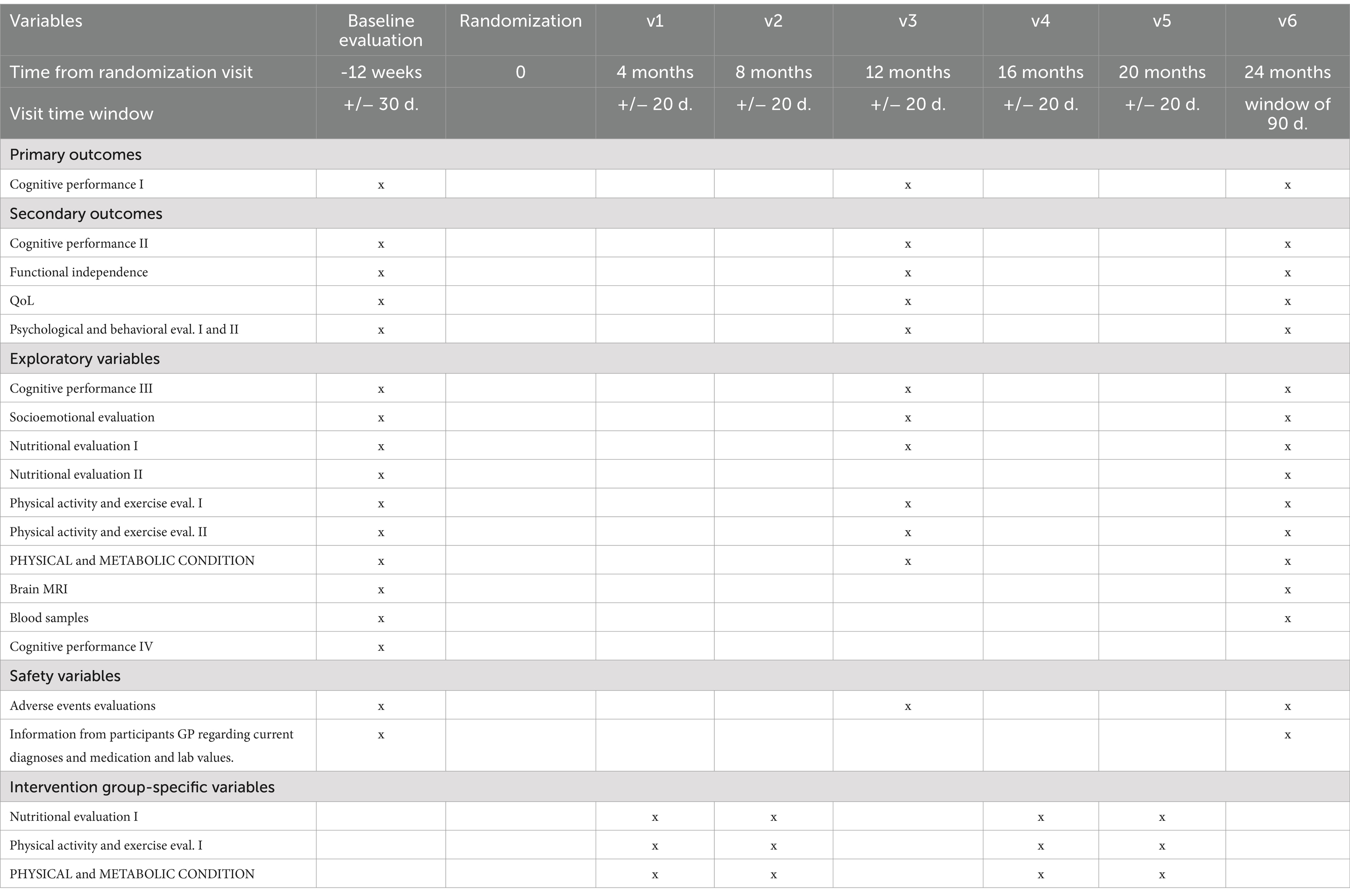Click the Brain MRI v6 'x' mark
1350x896 pixels.
click(1288, 590)
